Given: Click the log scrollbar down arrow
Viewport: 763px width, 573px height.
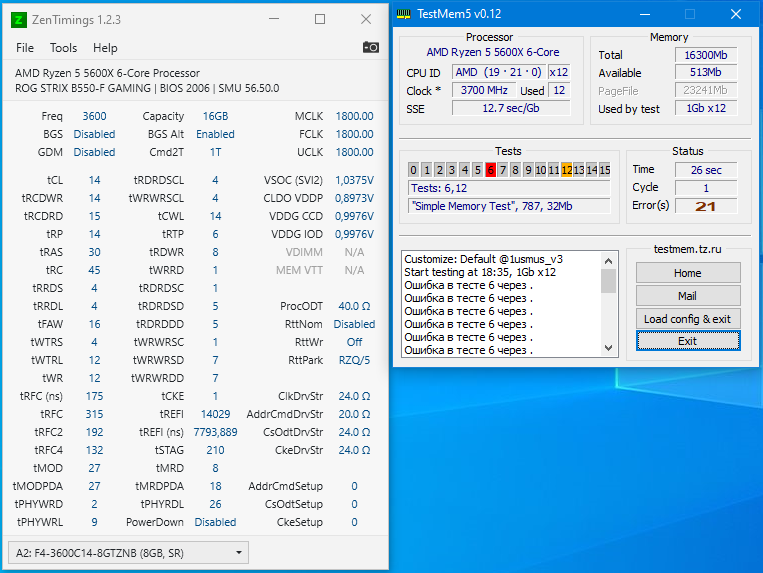Looking at the screenshot, I should click(x=608, y=347).
